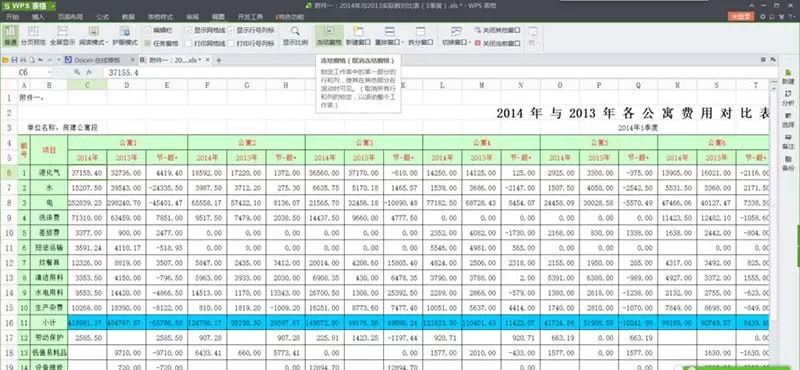Open 备份 in the right sidebar
Screen dimensions: 800x370
tap(788, 163)
